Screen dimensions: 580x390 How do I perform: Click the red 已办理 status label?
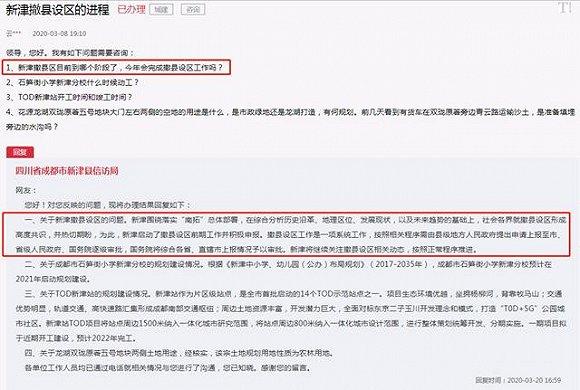coord(131,10)
